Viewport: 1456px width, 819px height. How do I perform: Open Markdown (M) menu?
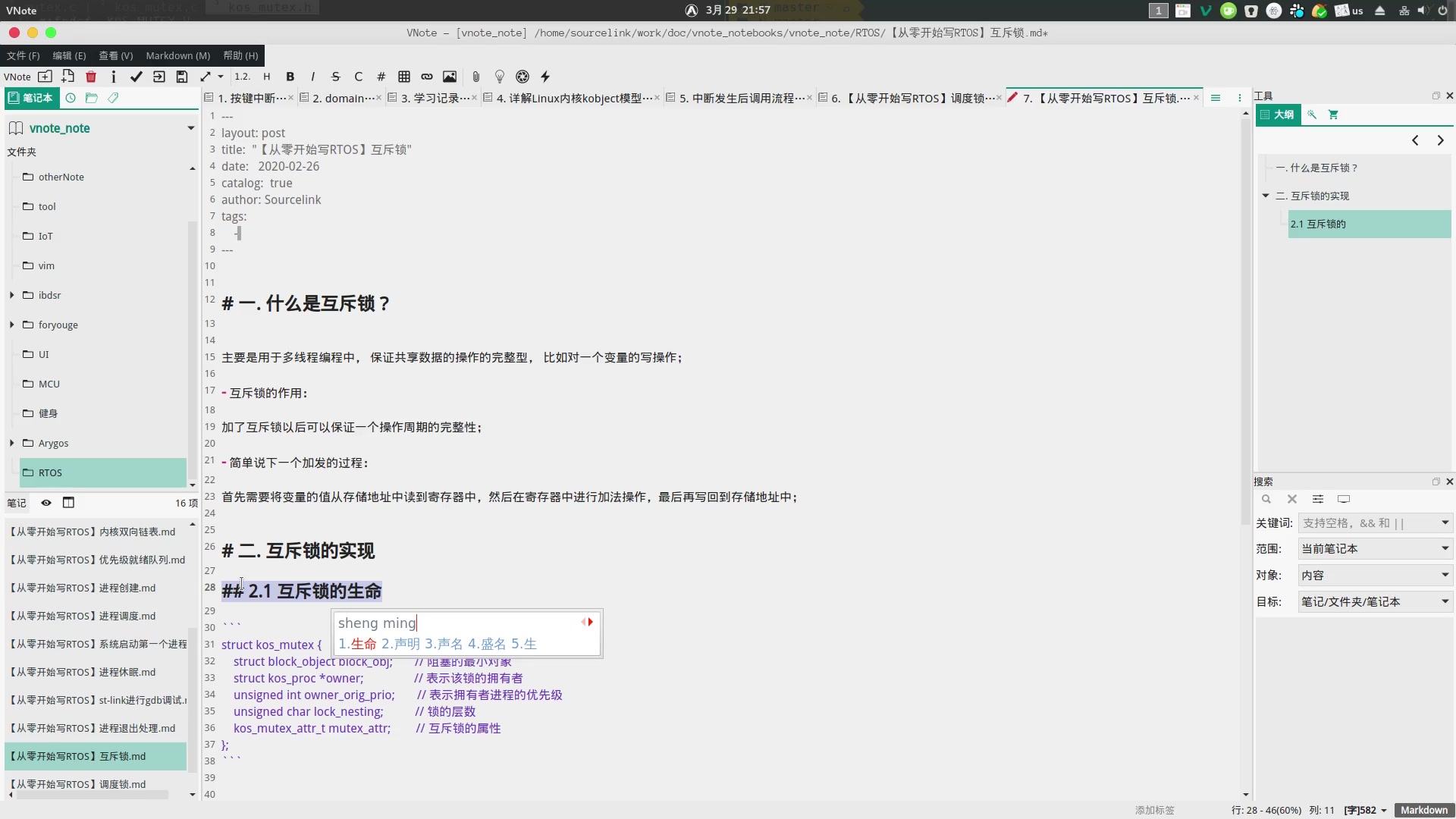pos(177,55)
